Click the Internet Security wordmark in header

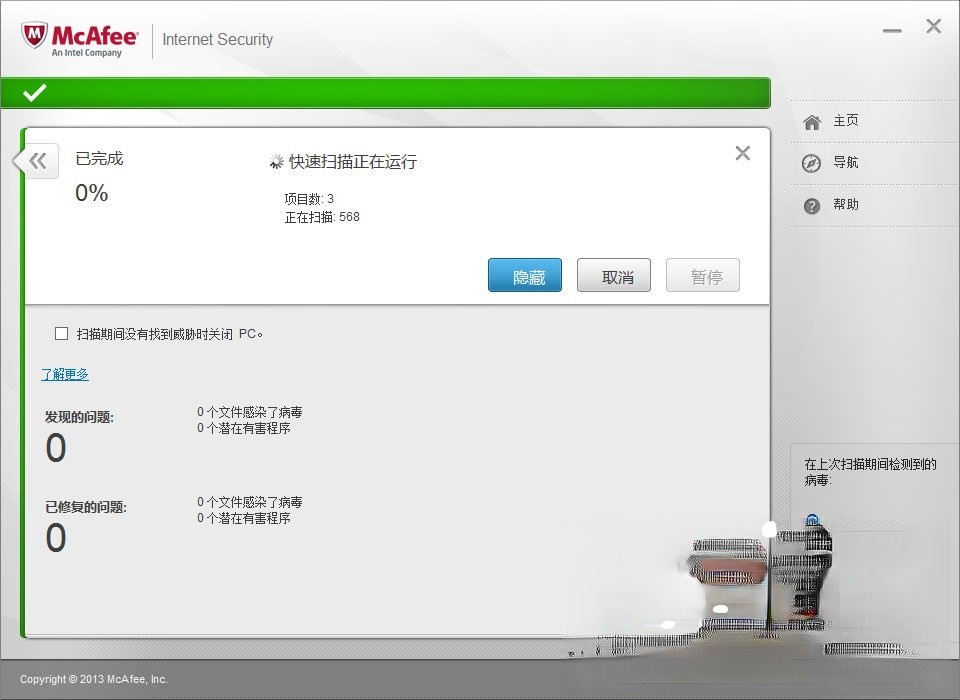tap(217, 40)
